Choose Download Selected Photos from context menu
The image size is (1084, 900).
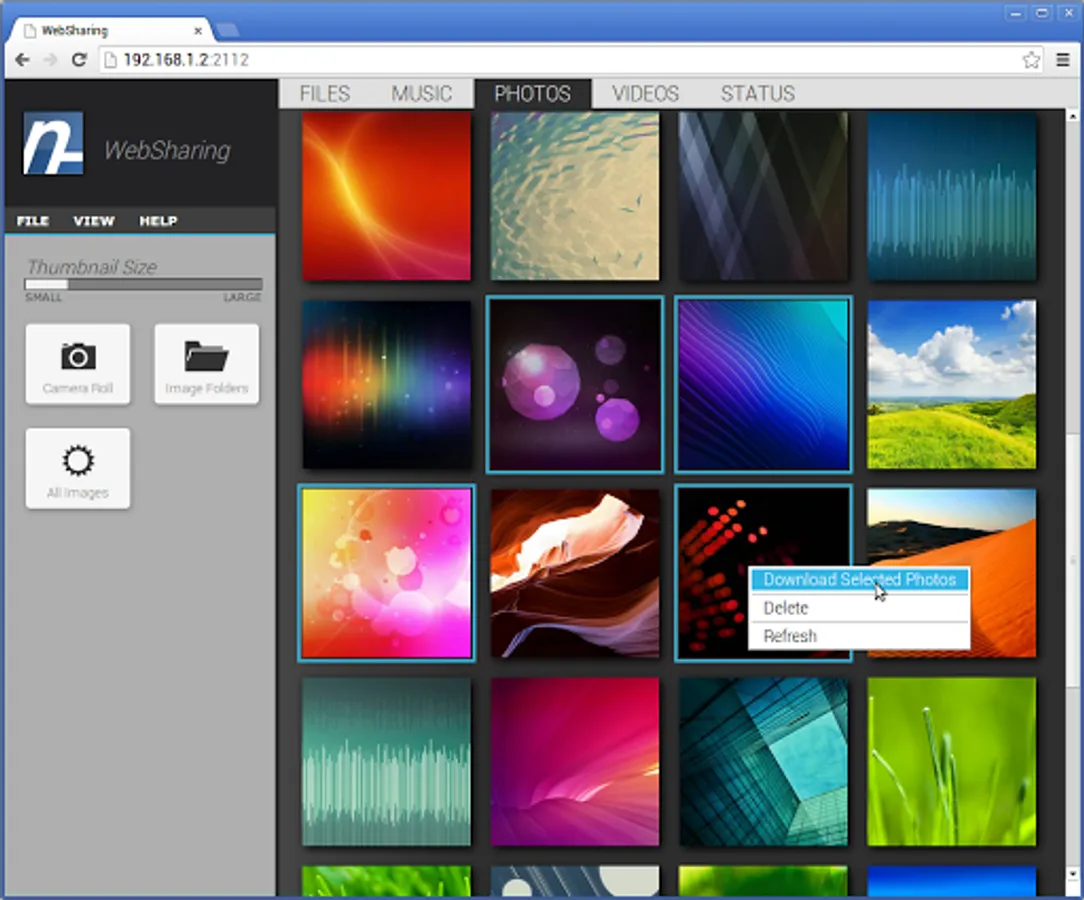pyautogui.click(x=859, y=580)
